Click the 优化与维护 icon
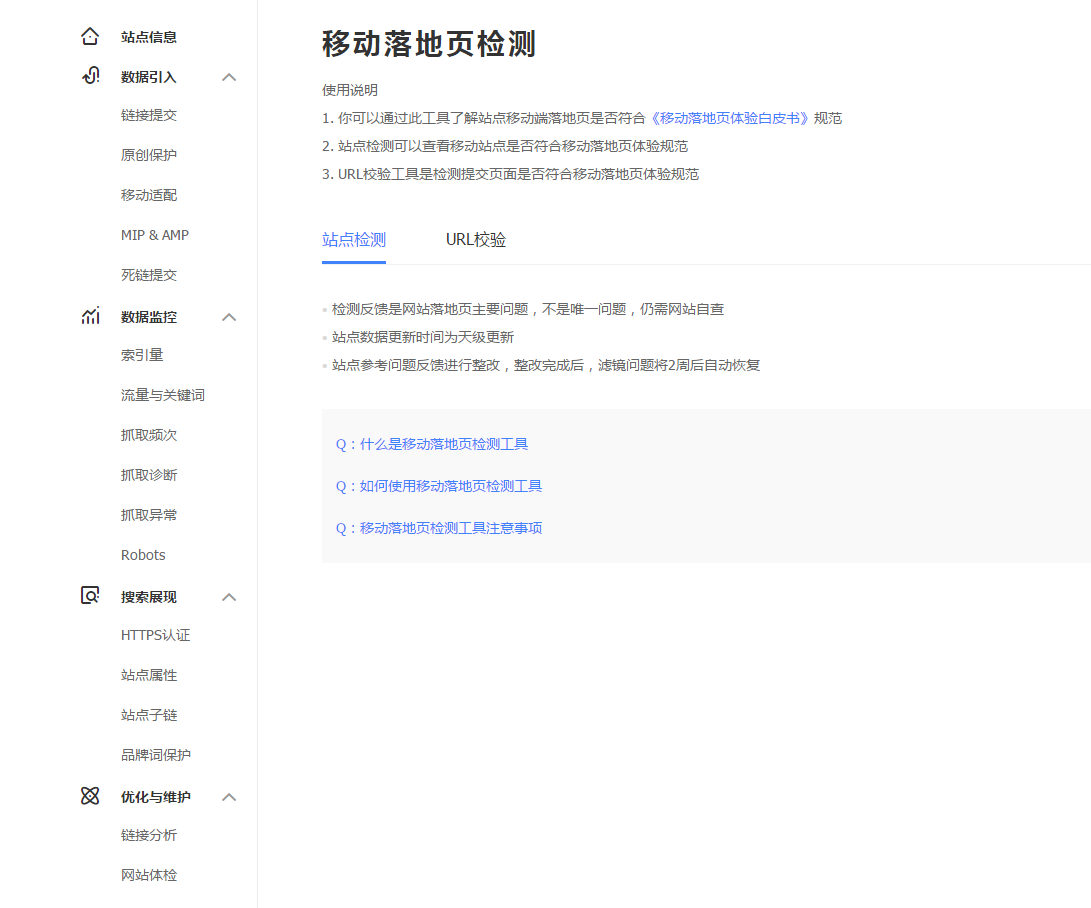 point(90,796)
